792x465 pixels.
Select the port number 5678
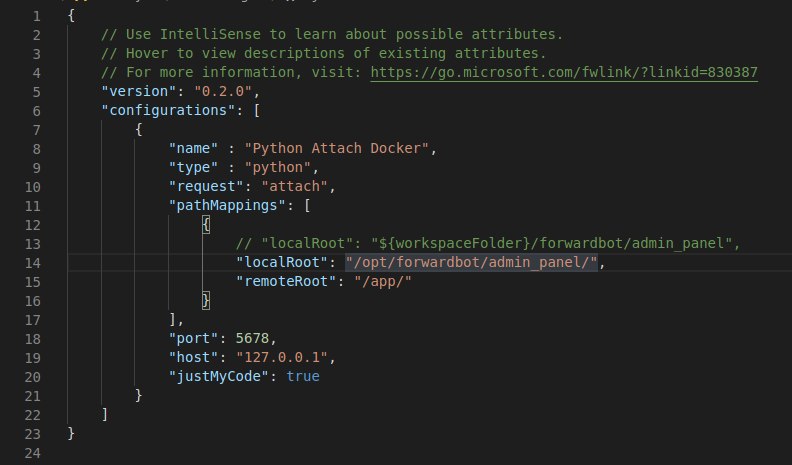[x=253, y=339]
